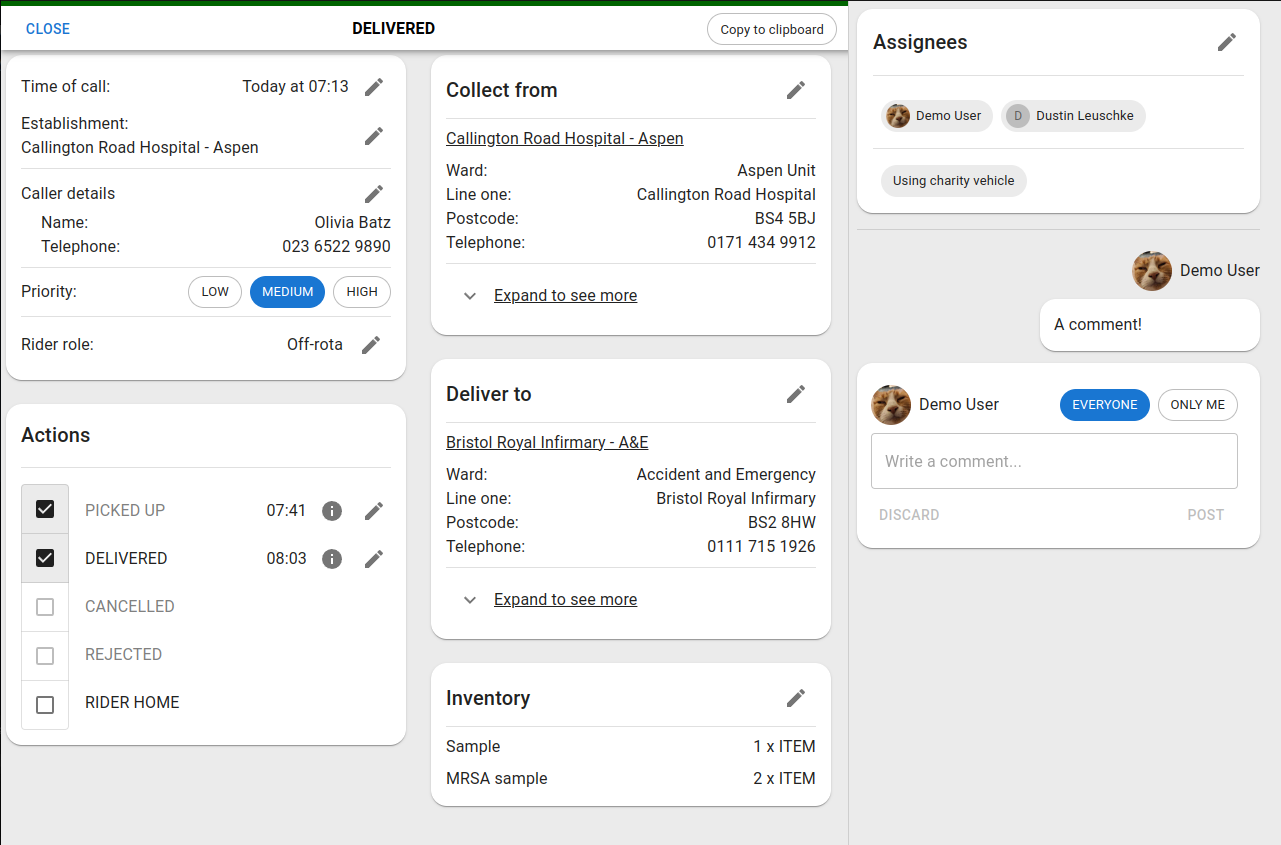Set priority to HIGH
This screenshot has width=1281, height=845.
click(x=361, y=291)
